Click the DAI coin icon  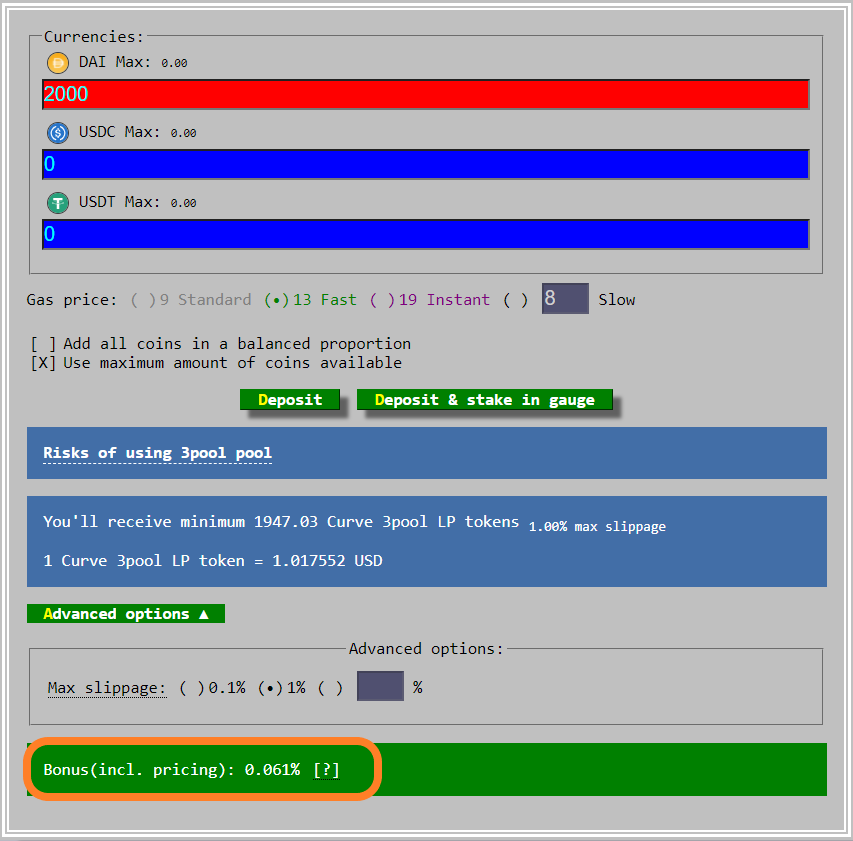pos(58,63)
